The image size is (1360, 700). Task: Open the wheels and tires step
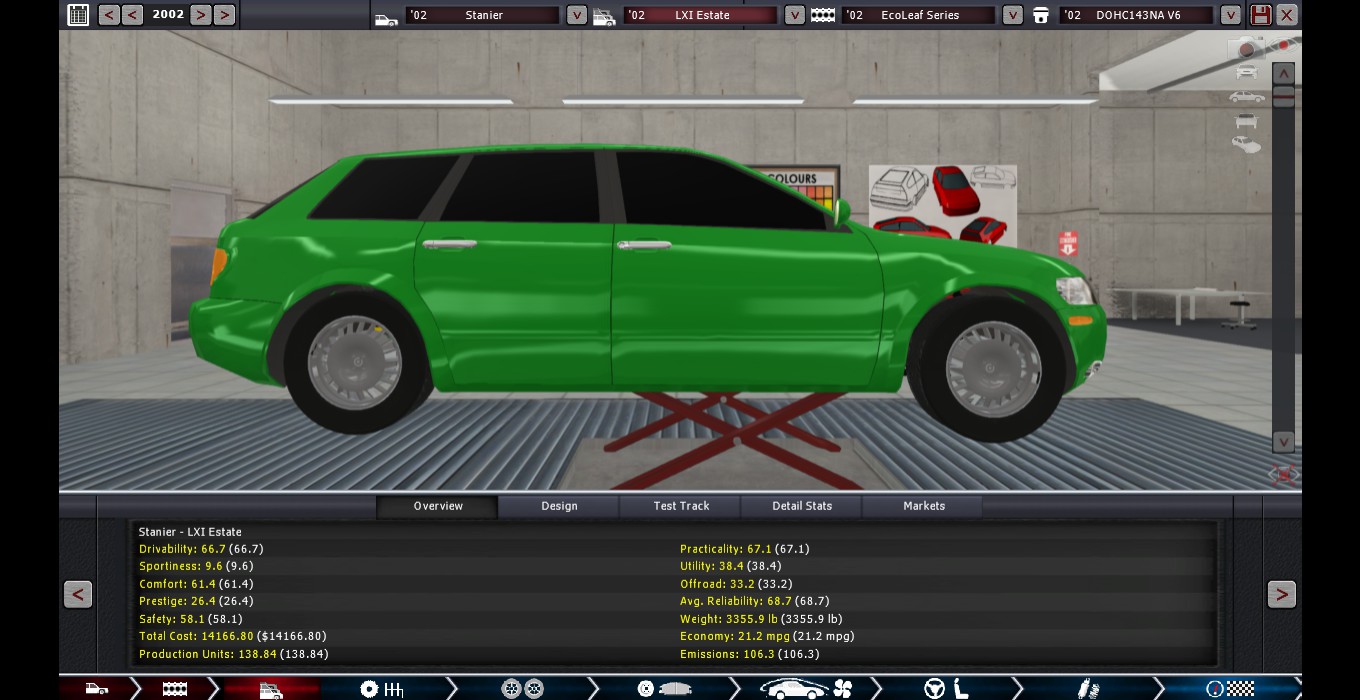click(x=522, y=689)
